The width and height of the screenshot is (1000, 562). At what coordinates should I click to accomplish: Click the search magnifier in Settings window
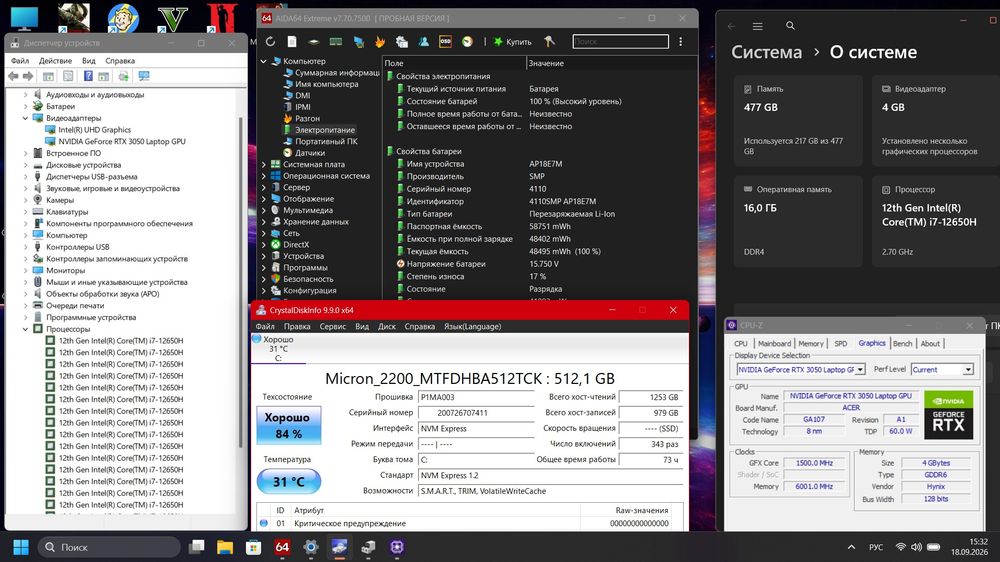point(790,26)
